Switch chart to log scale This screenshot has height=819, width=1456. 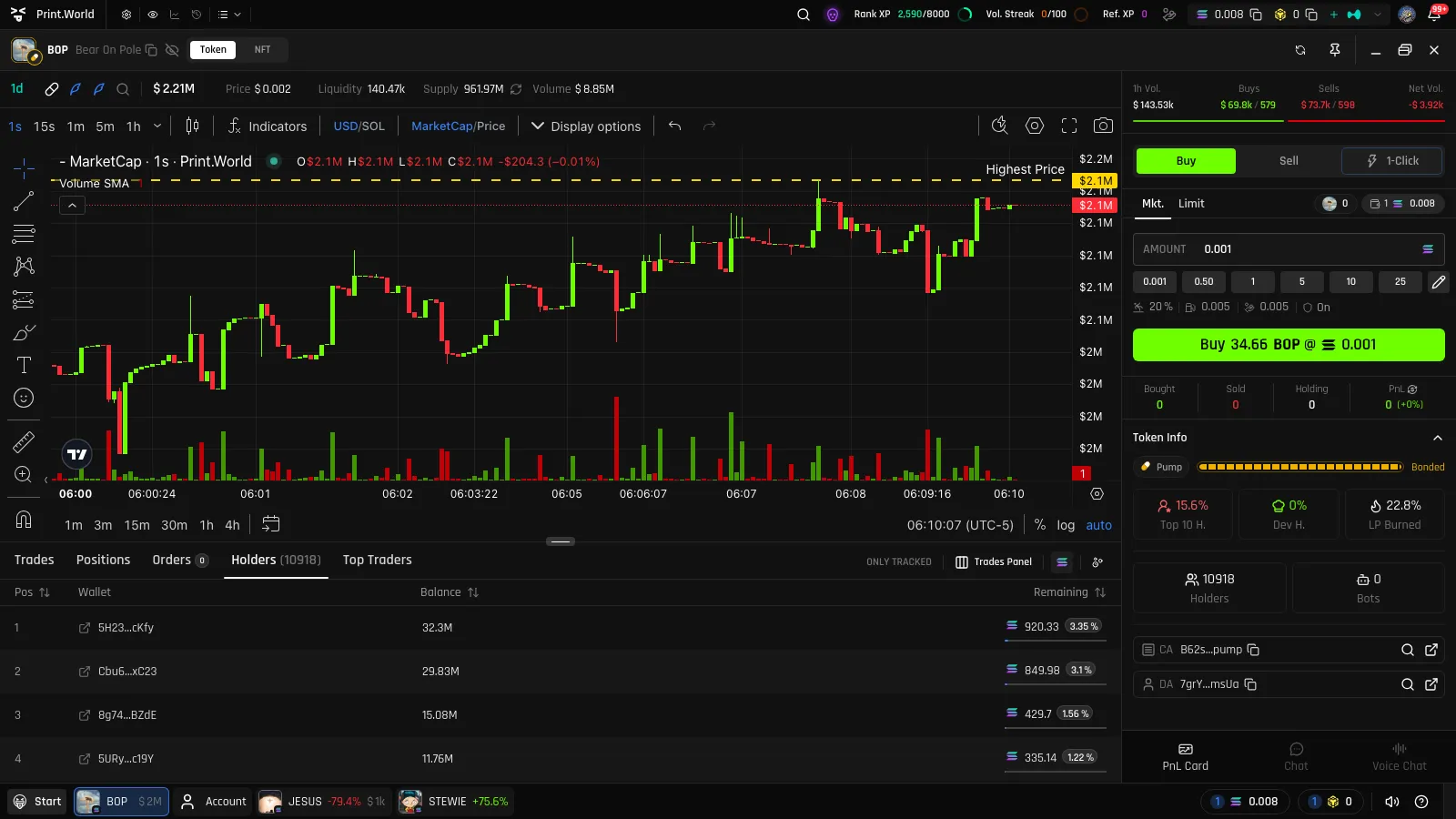[x=1066, y=525]
